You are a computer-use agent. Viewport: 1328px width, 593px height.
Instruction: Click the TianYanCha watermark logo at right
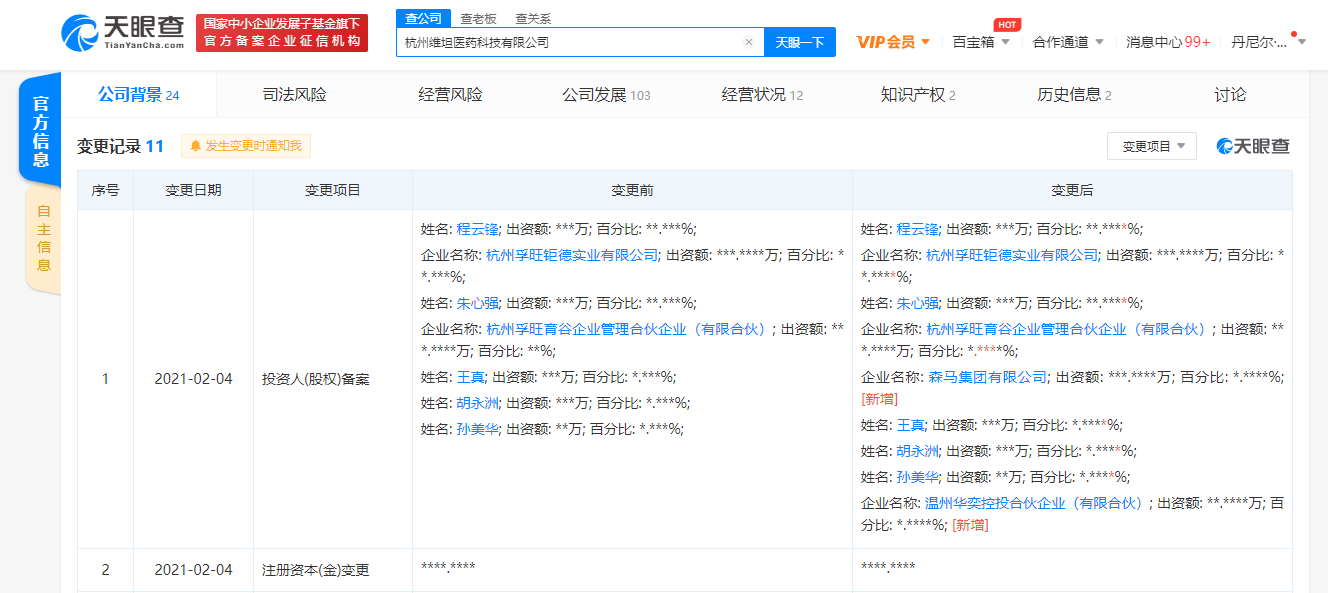(1253, 146)
